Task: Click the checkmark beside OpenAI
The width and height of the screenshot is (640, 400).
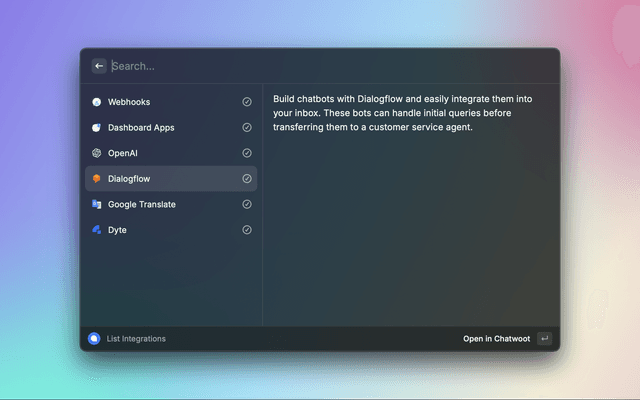Action: [x=247, y=153]
